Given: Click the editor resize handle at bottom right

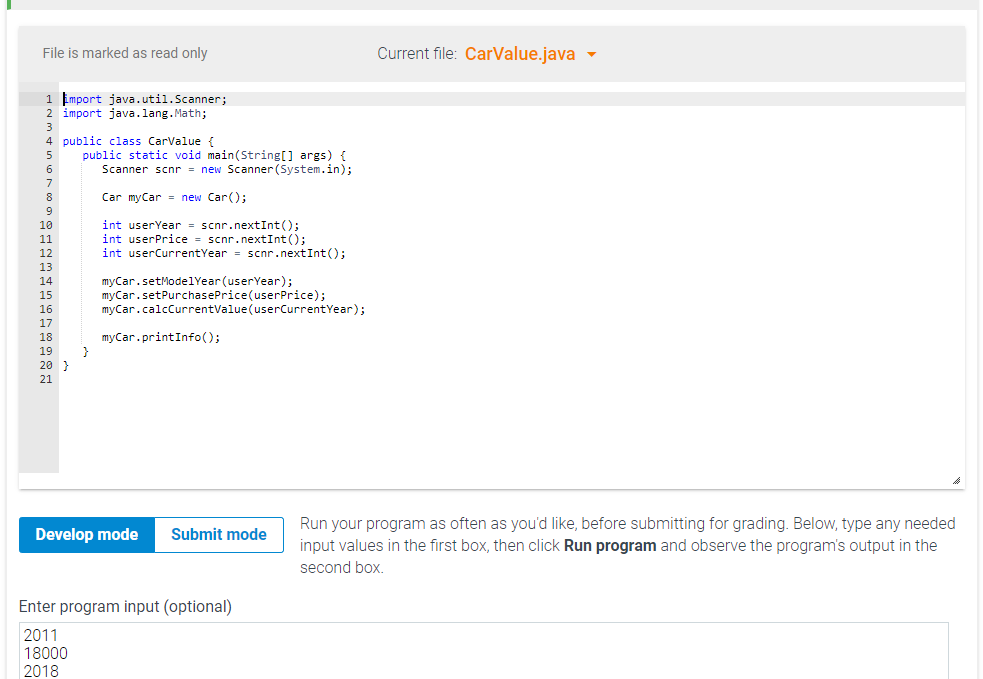Looking at the screenshot, I should (x=958, y=480).
